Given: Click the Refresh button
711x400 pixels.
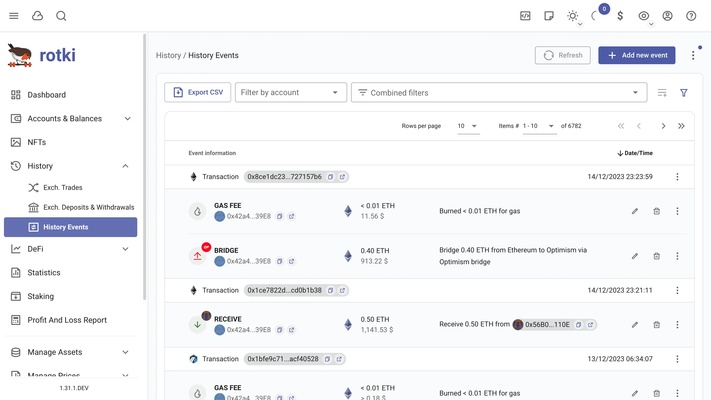Looking at the screenshot, I should pos(562,55).
